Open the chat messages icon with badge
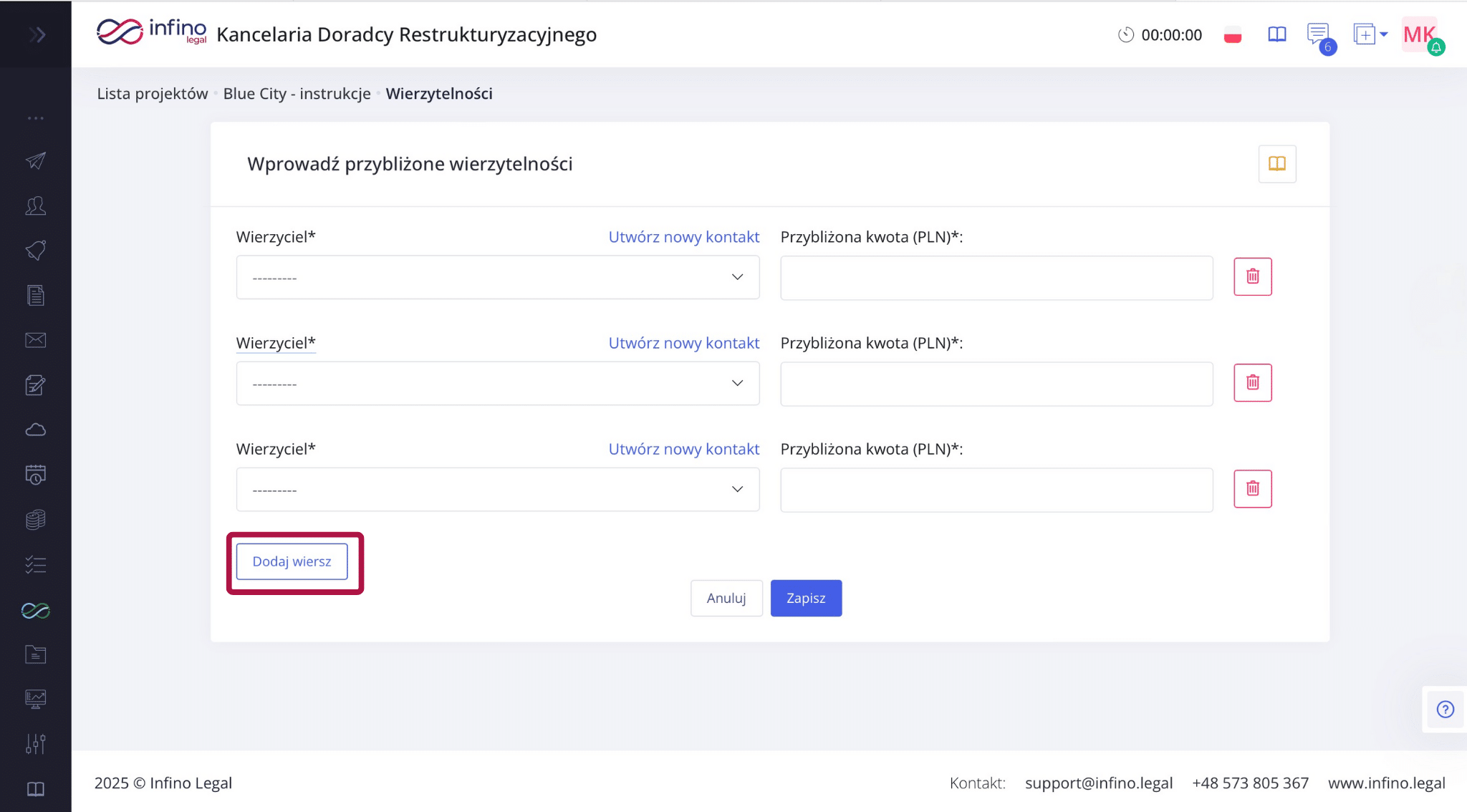 [x=1317, y=34]
